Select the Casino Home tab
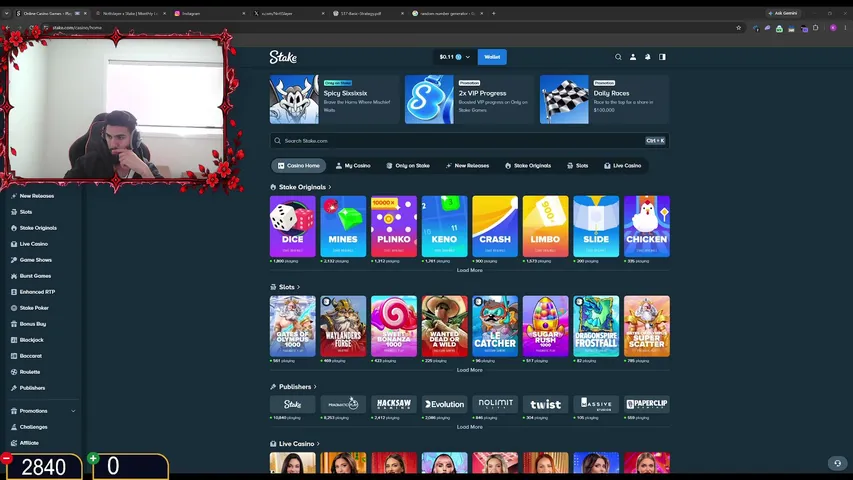Image resolution: width=853 pixels, height=480 pixels. pyautogui.click(x=299, y=165)
